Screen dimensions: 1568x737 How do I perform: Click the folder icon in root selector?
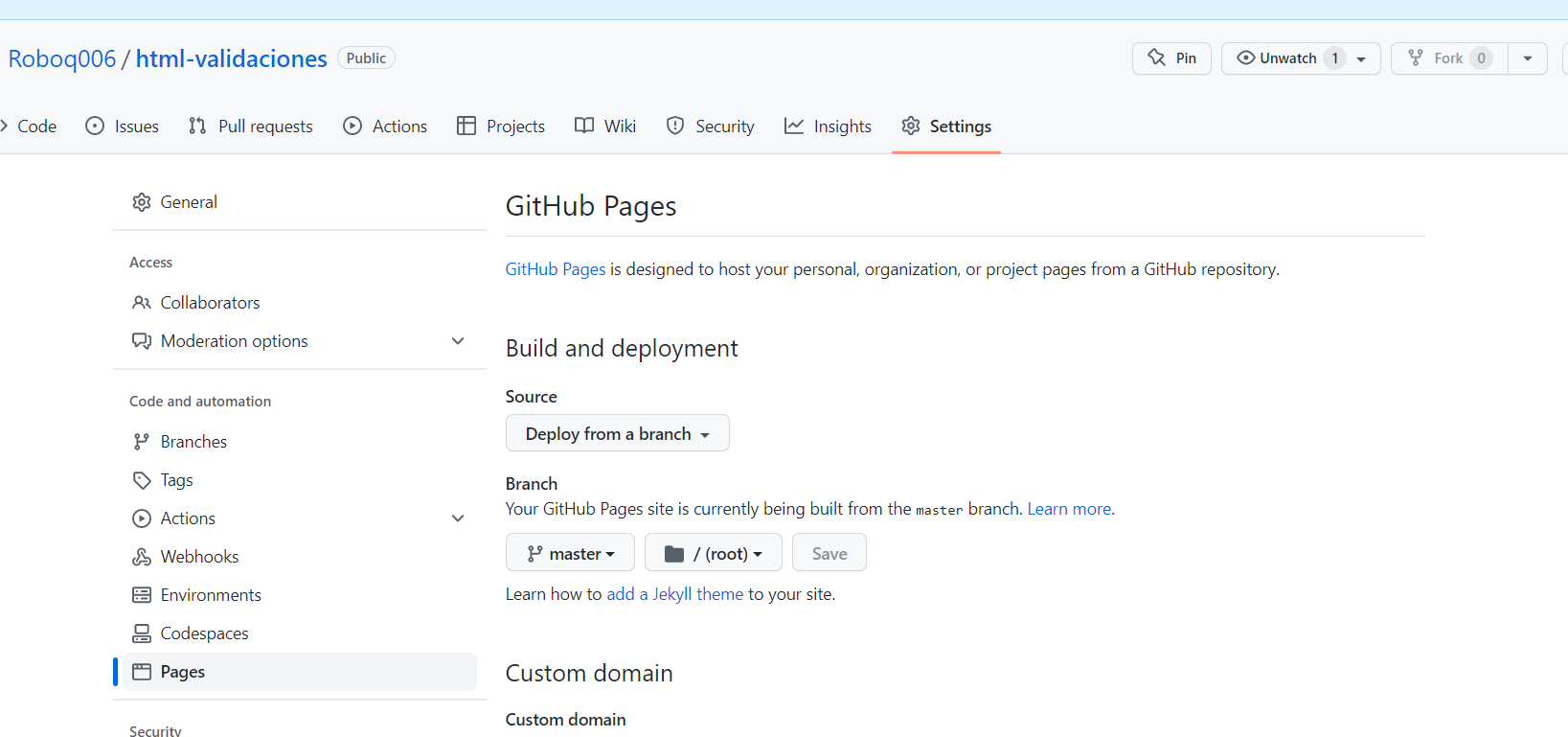(x=674, y=554)
